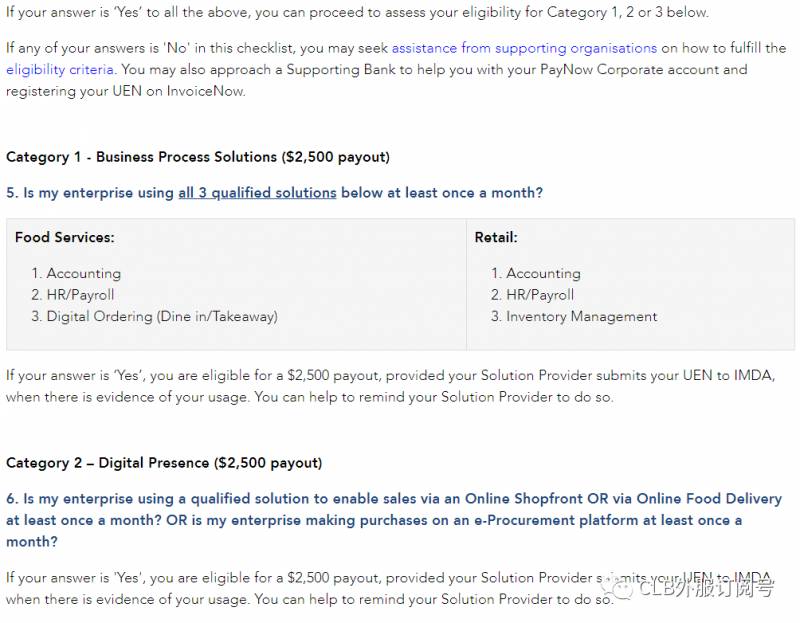Click question 5 about qualified solutions

pos(275,193)
